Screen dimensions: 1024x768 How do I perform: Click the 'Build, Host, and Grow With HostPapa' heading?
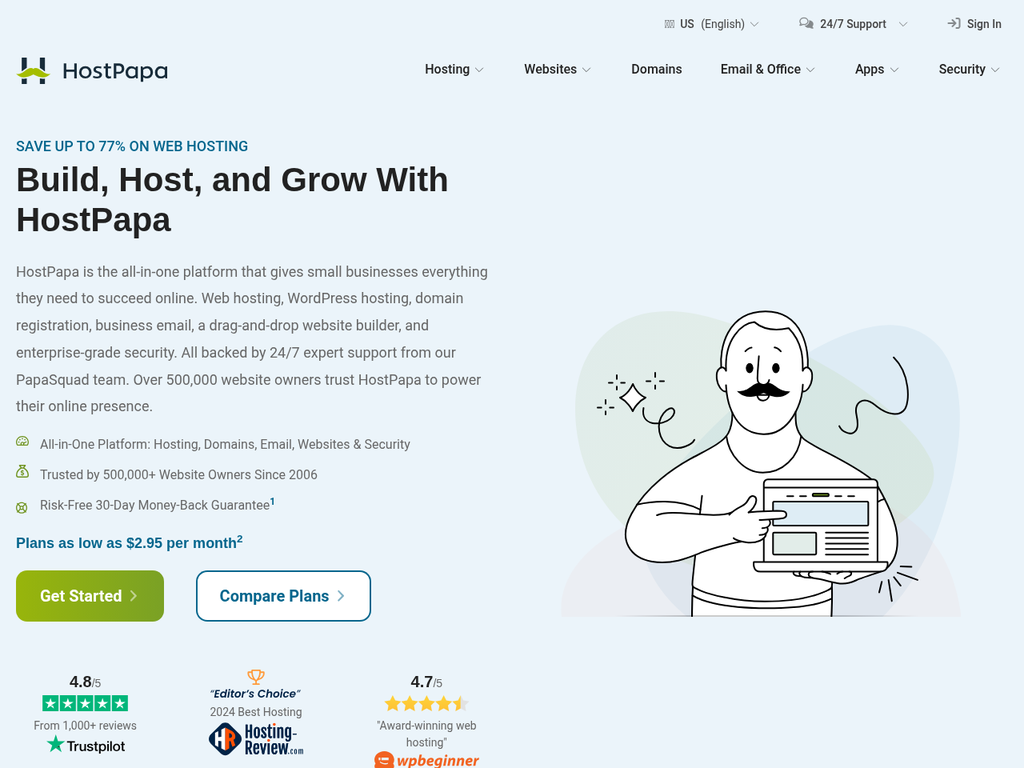click(232, 199)
